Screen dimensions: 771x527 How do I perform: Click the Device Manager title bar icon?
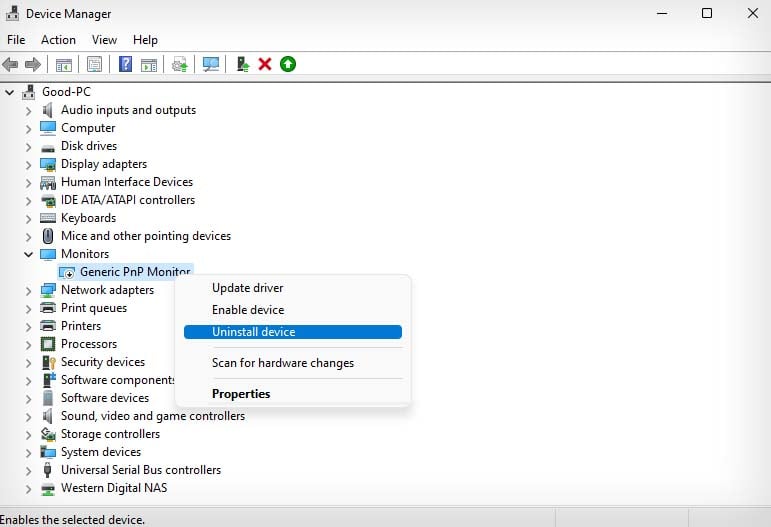click(12, 13)
